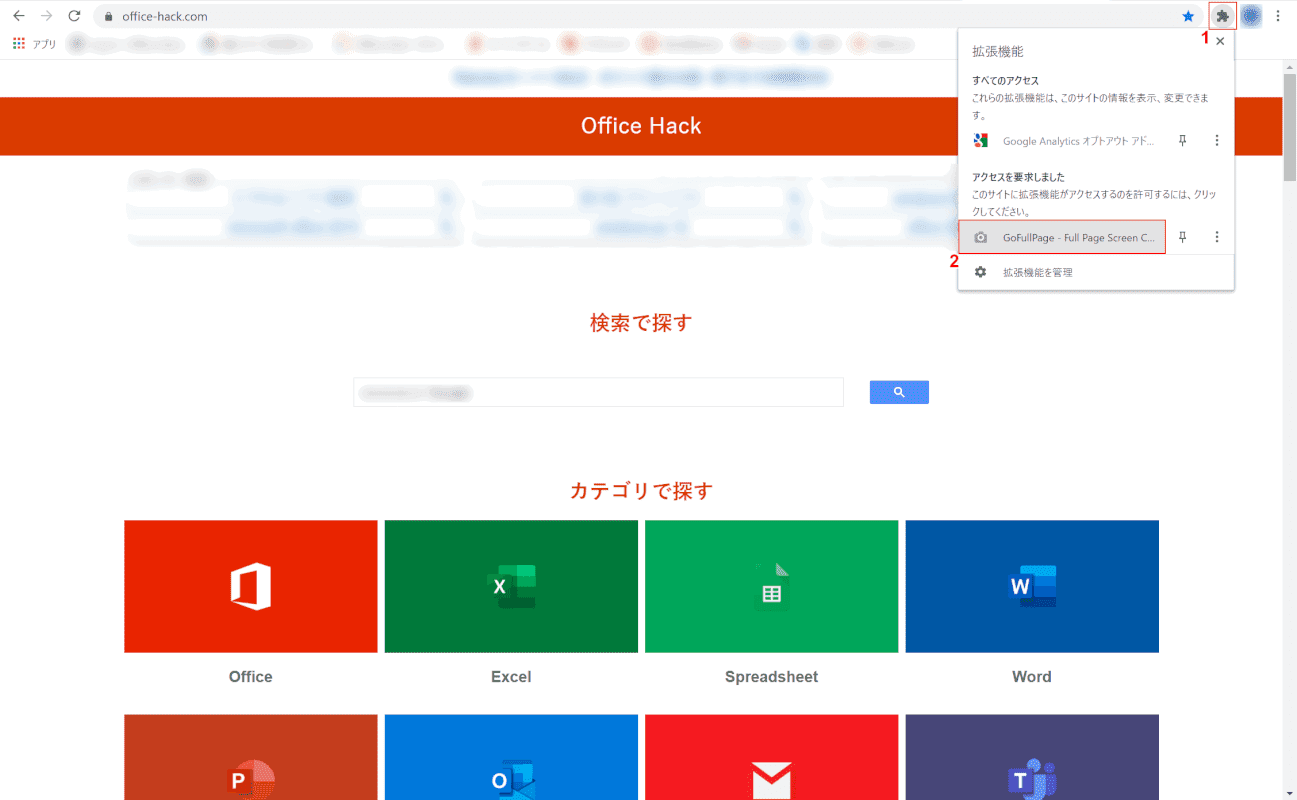This screenshot has width=1297, height=800.
Task: Open the Chrome three-dot menu
Action: 1278,16
